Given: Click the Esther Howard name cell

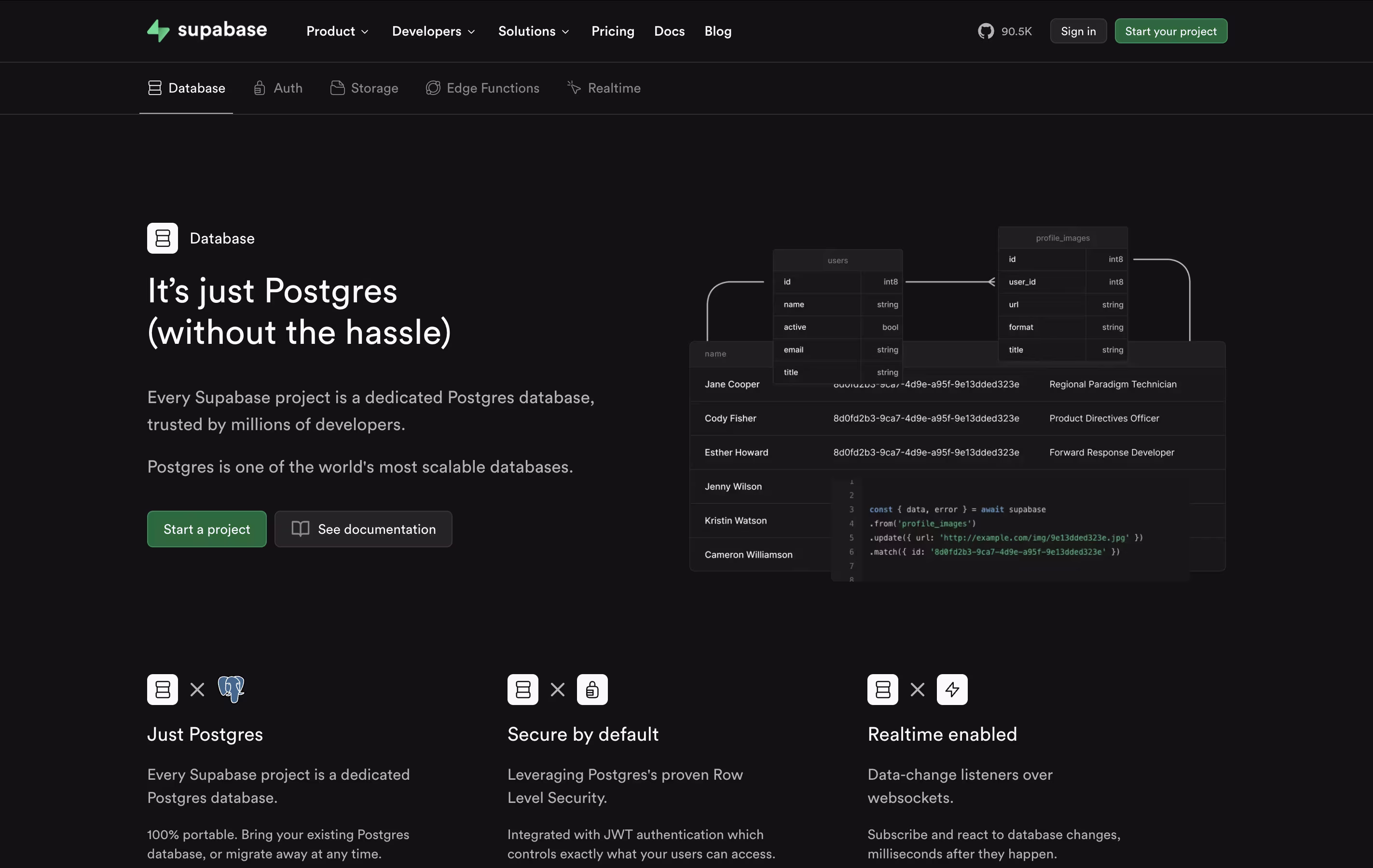Looking at the screenshot, I should click(736, 452).
